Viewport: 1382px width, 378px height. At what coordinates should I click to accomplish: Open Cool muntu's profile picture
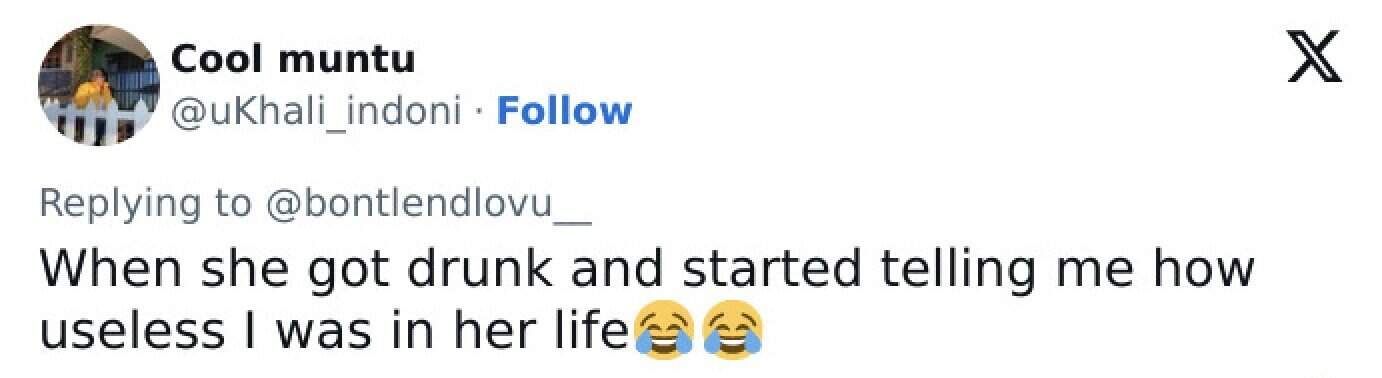pos(99,85)
